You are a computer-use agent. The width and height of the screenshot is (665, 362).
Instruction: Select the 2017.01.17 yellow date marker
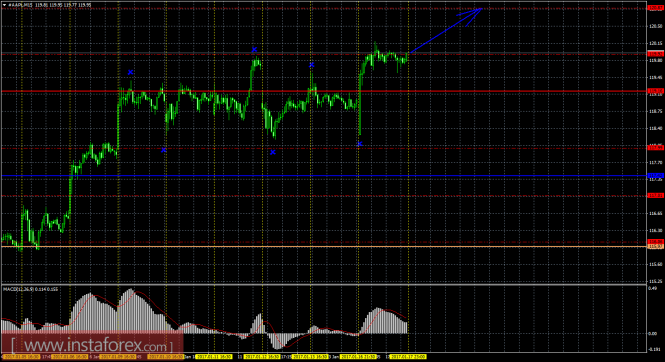(408, 357)
